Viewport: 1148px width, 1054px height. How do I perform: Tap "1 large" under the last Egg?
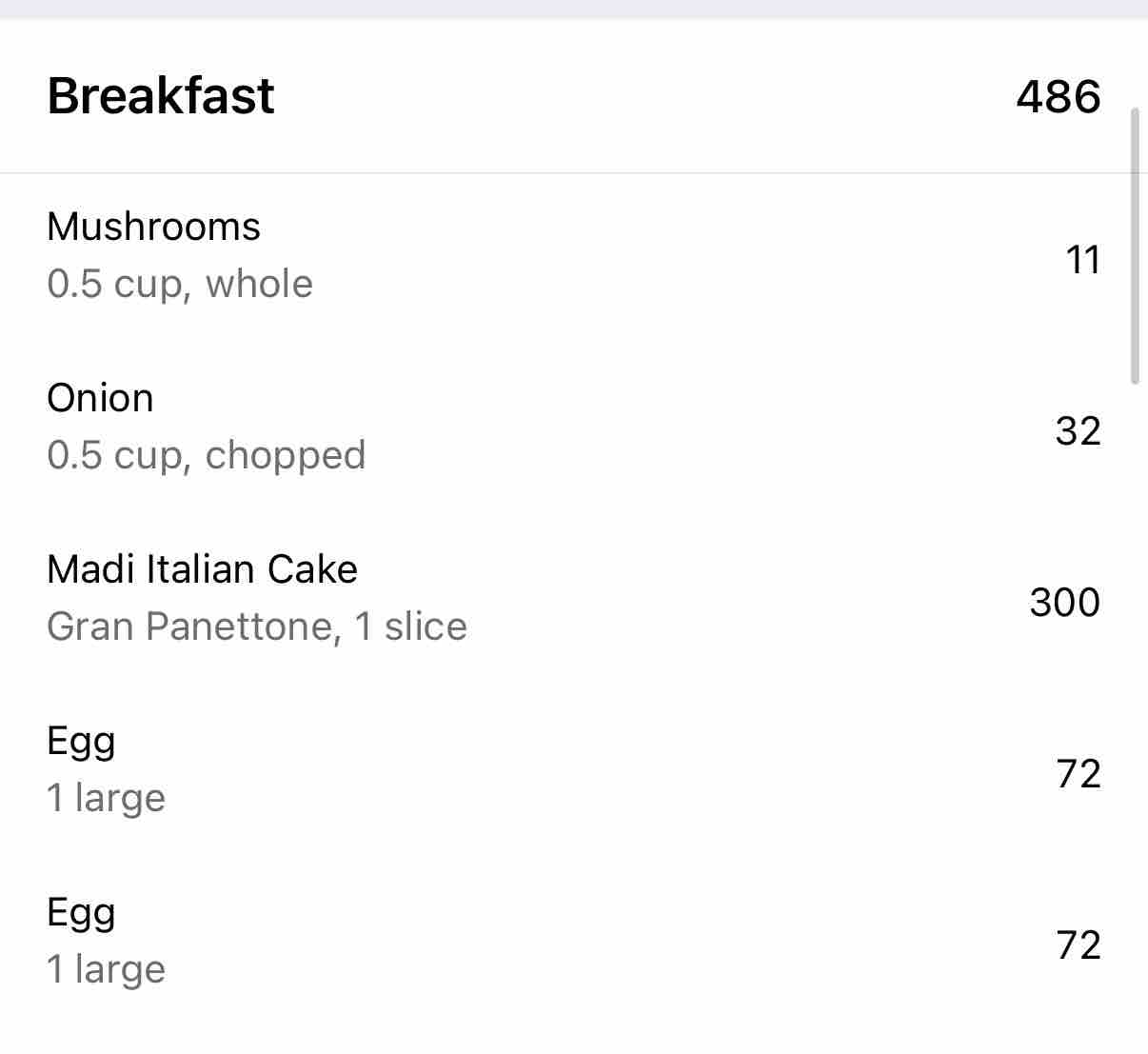[x=106, y=969]
